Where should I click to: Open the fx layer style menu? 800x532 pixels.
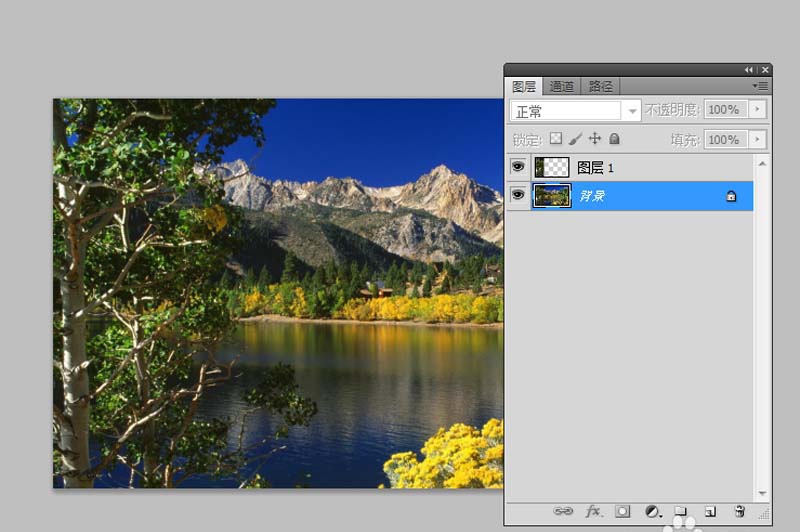click(x=593, y=511)
